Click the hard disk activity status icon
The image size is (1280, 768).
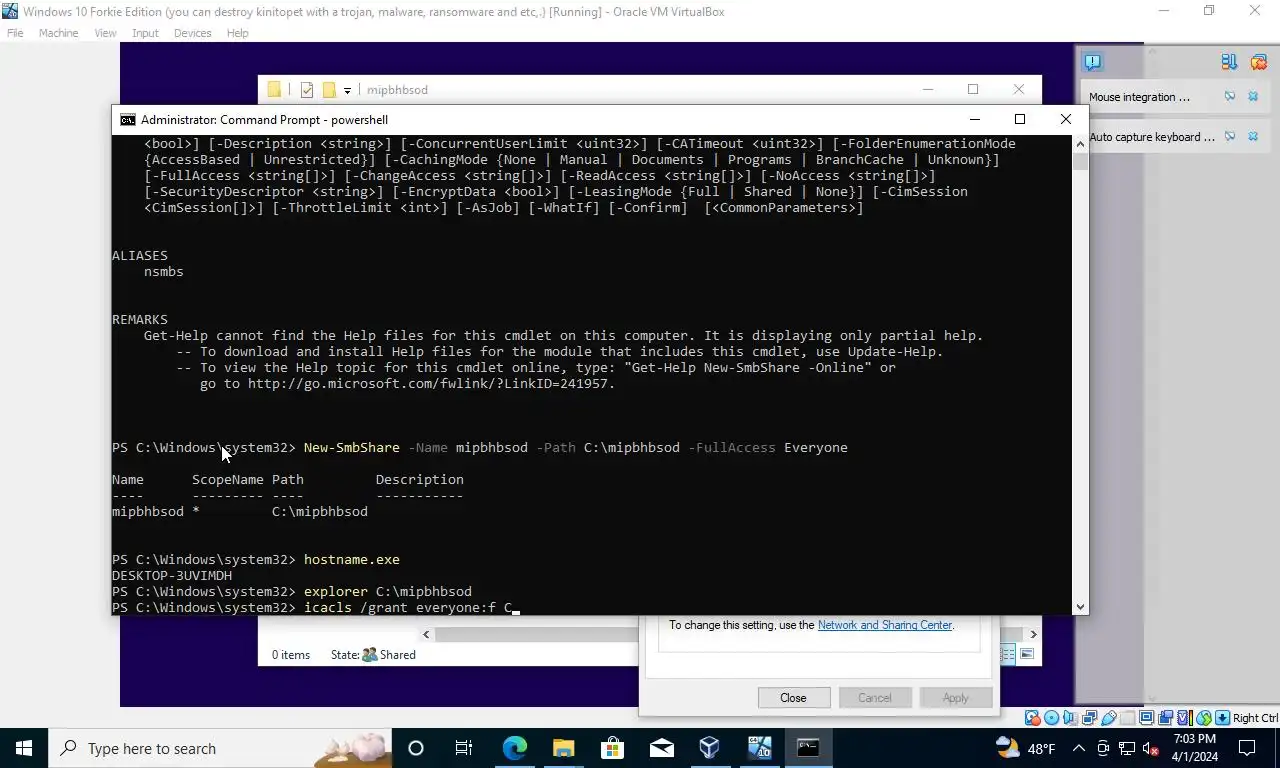pos(1033,718)
